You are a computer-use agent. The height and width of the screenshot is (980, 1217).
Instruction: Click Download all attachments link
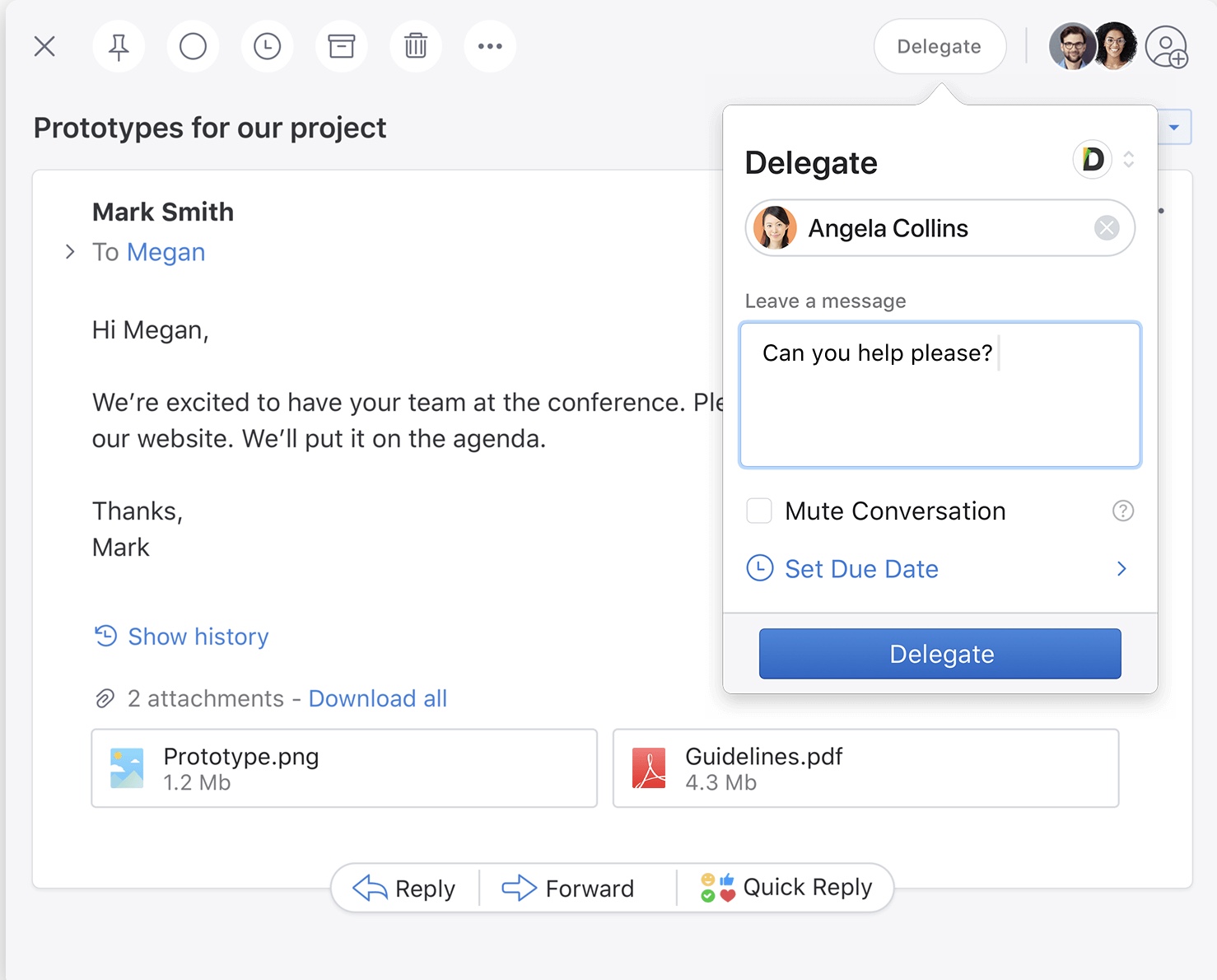coord(377,699)
